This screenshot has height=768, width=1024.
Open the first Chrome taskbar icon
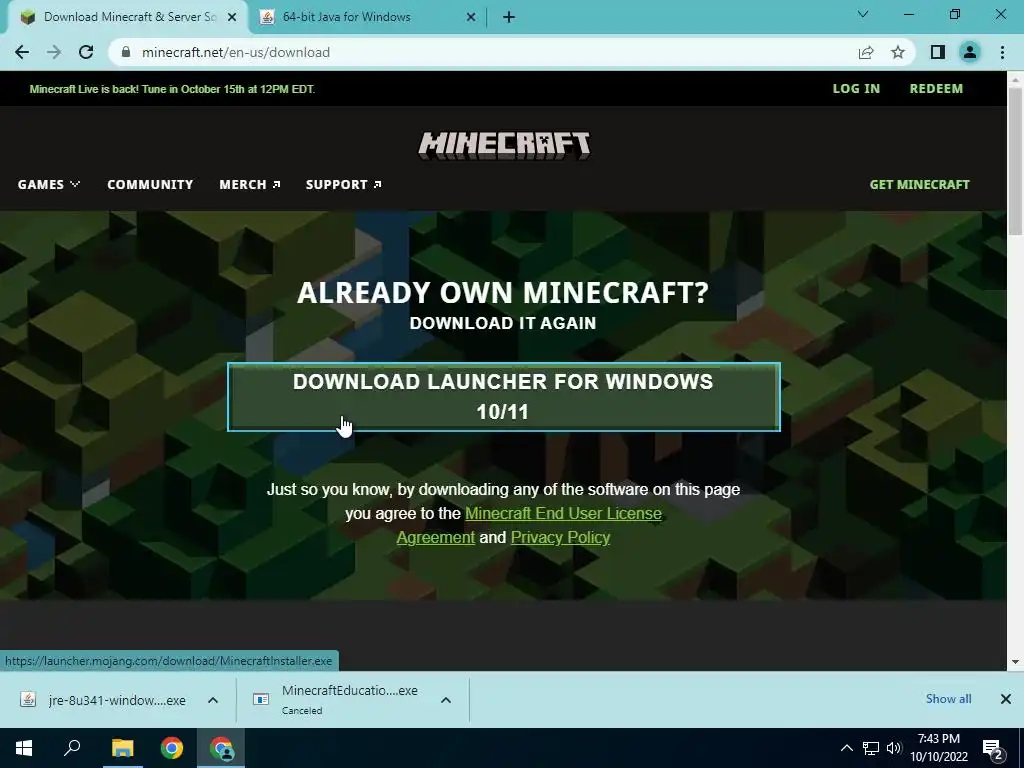coord(172,748)
